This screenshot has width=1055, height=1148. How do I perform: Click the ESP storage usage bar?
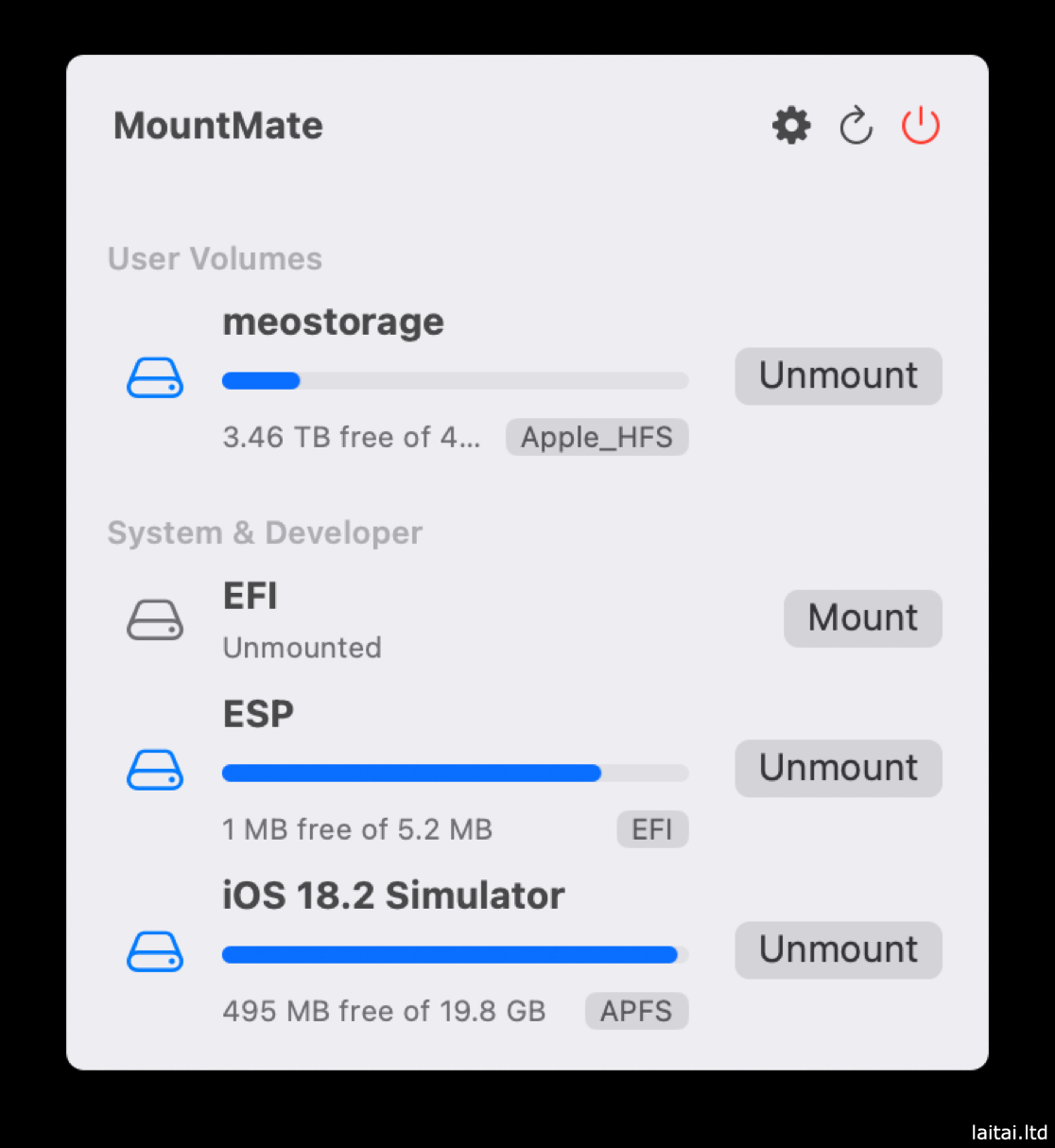click(x=455, y=774)
